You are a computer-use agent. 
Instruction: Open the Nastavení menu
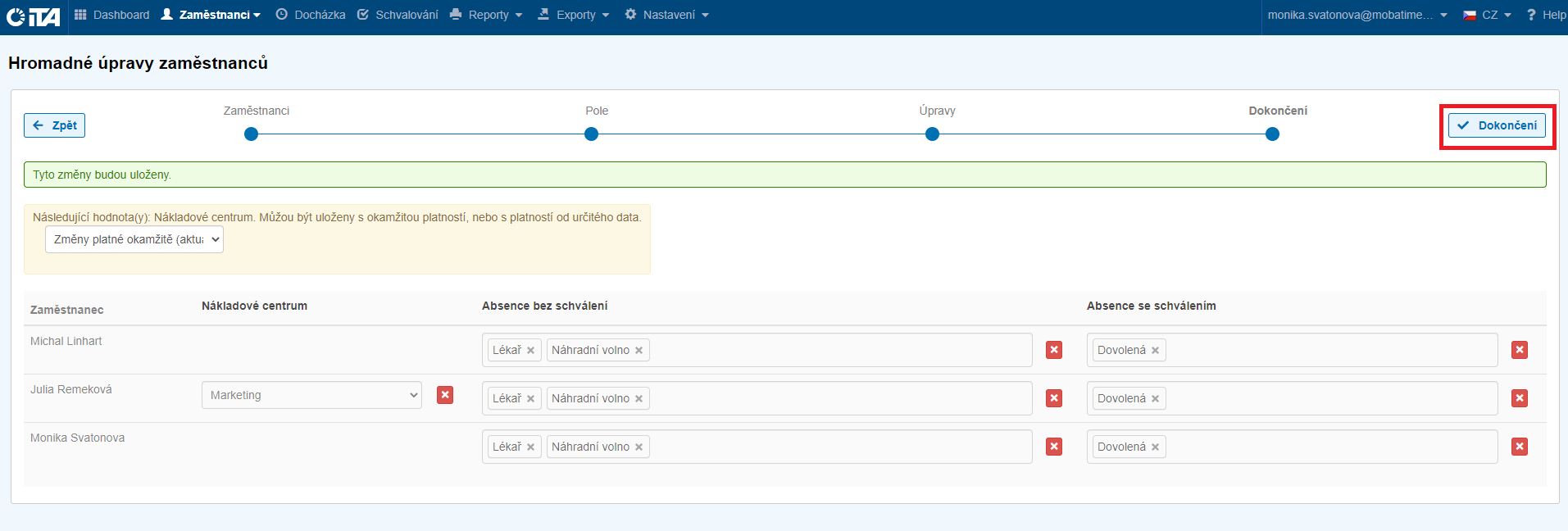[x=666, y=15]
